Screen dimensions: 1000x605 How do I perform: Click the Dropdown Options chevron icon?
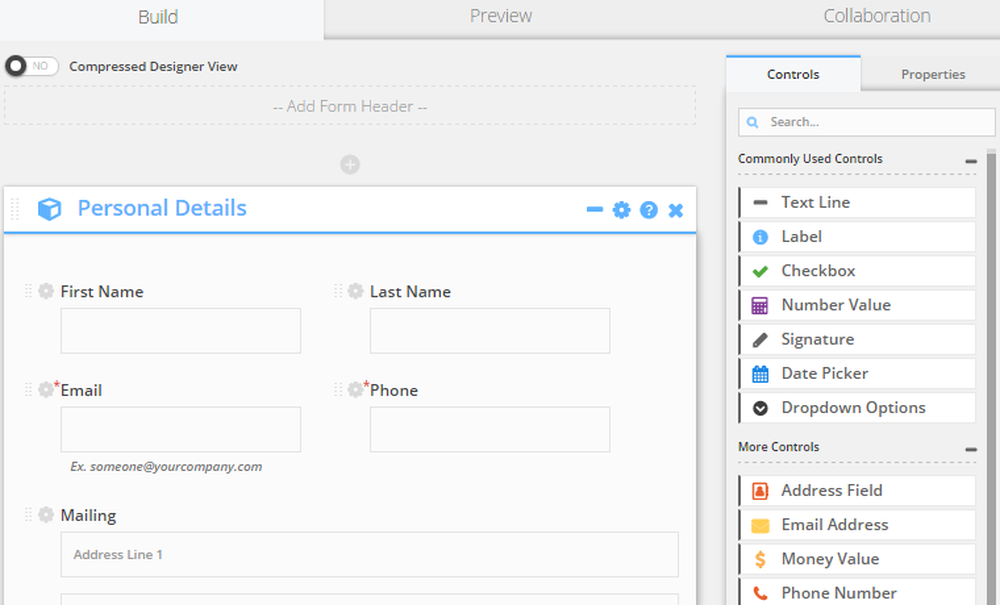pyautogui.click(x=760, y=408)
